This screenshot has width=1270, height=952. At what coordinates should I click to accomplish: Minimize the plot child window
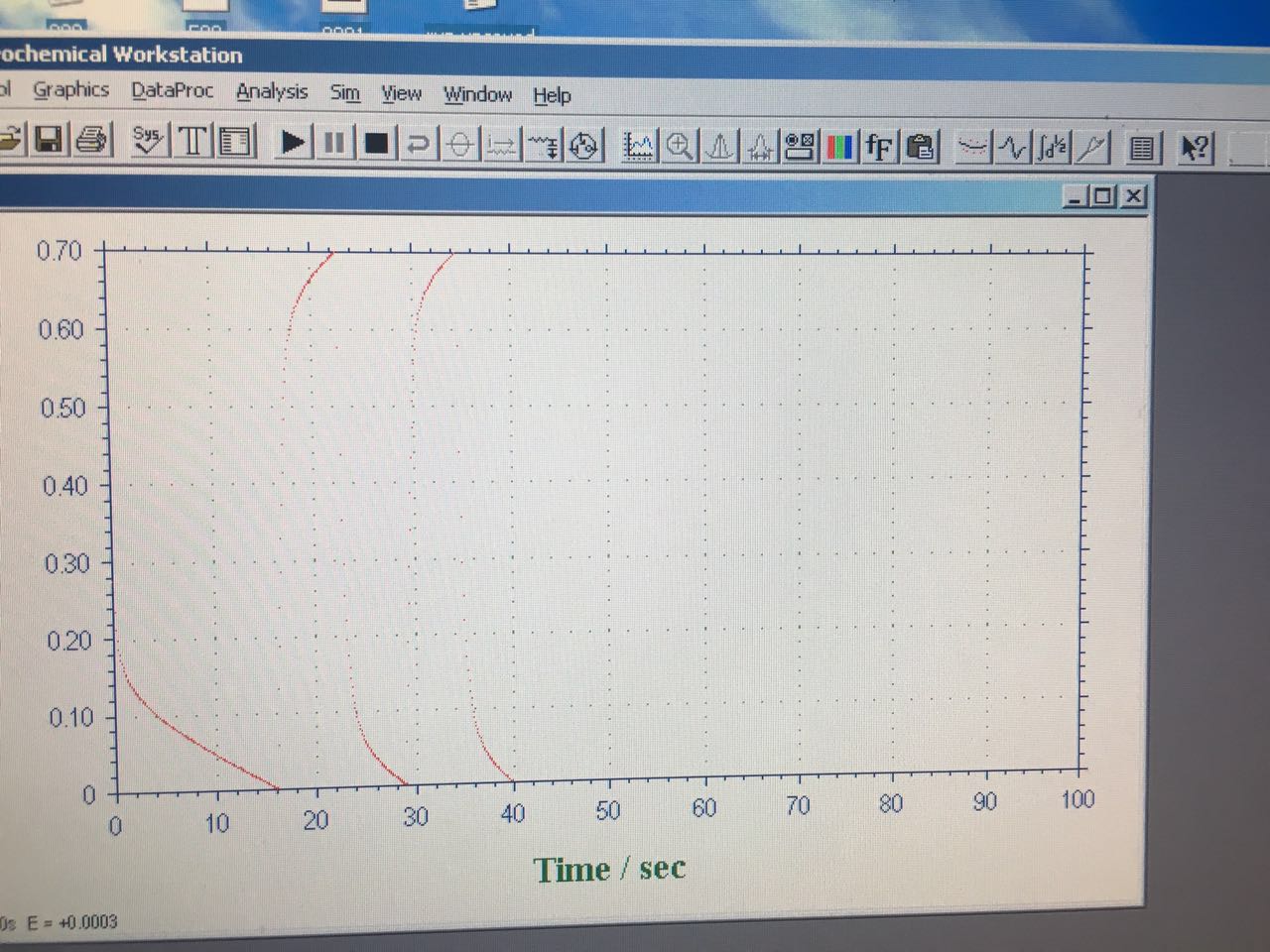pos(1076,196)
